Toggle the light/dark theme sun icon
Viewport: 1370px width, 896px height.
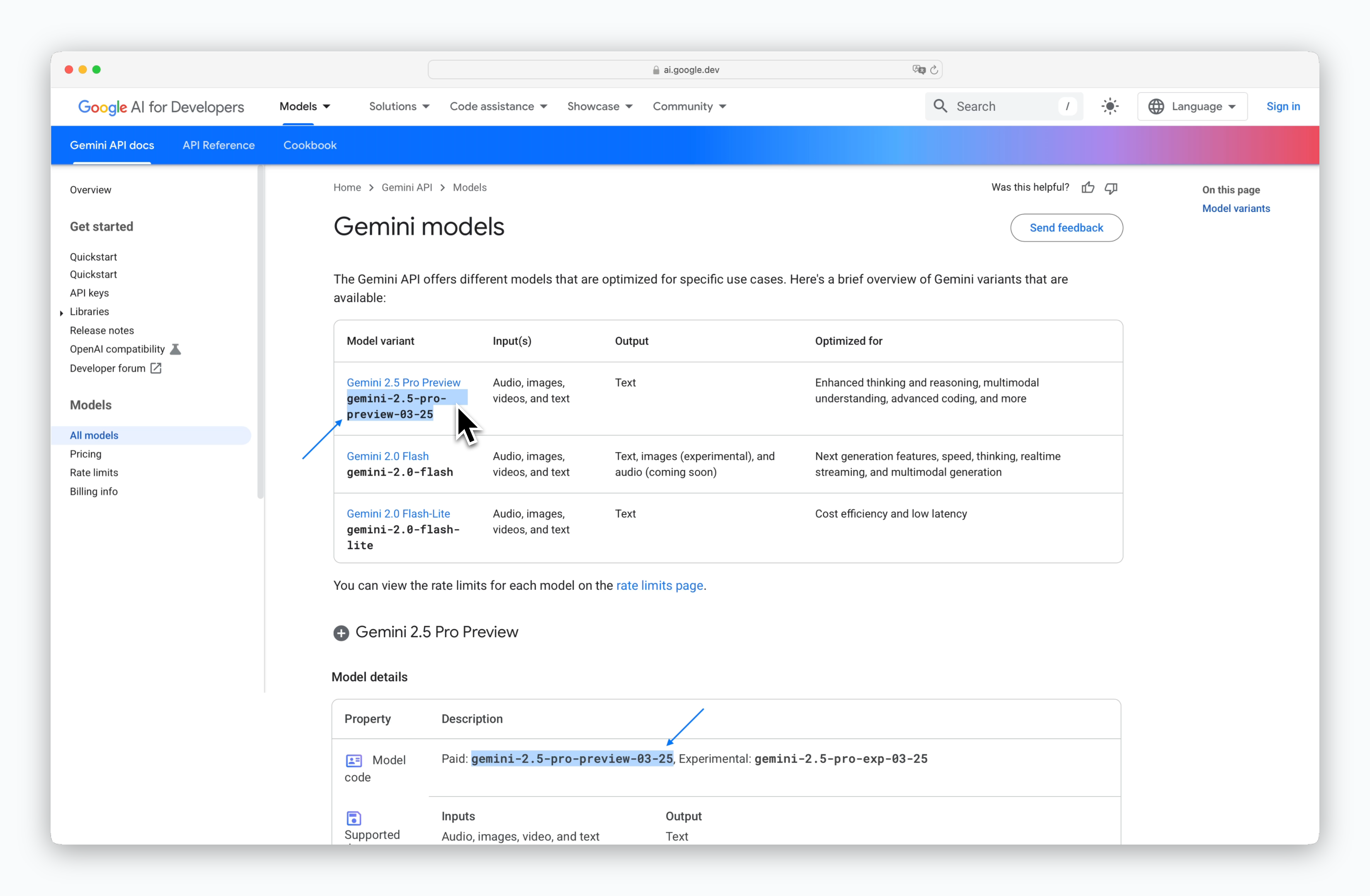point(1110,107)
